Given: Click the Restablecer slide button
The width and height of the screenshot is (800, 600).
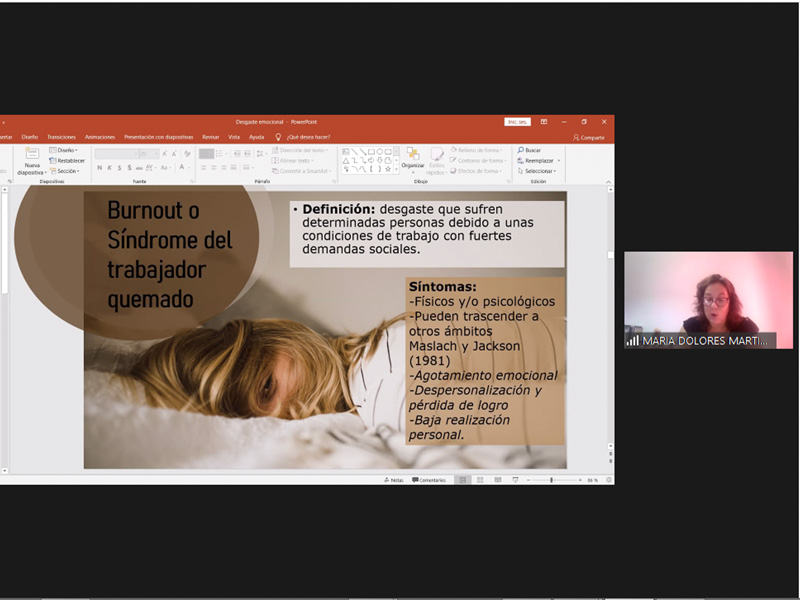Looking at the screenshot, I should 67,161.
